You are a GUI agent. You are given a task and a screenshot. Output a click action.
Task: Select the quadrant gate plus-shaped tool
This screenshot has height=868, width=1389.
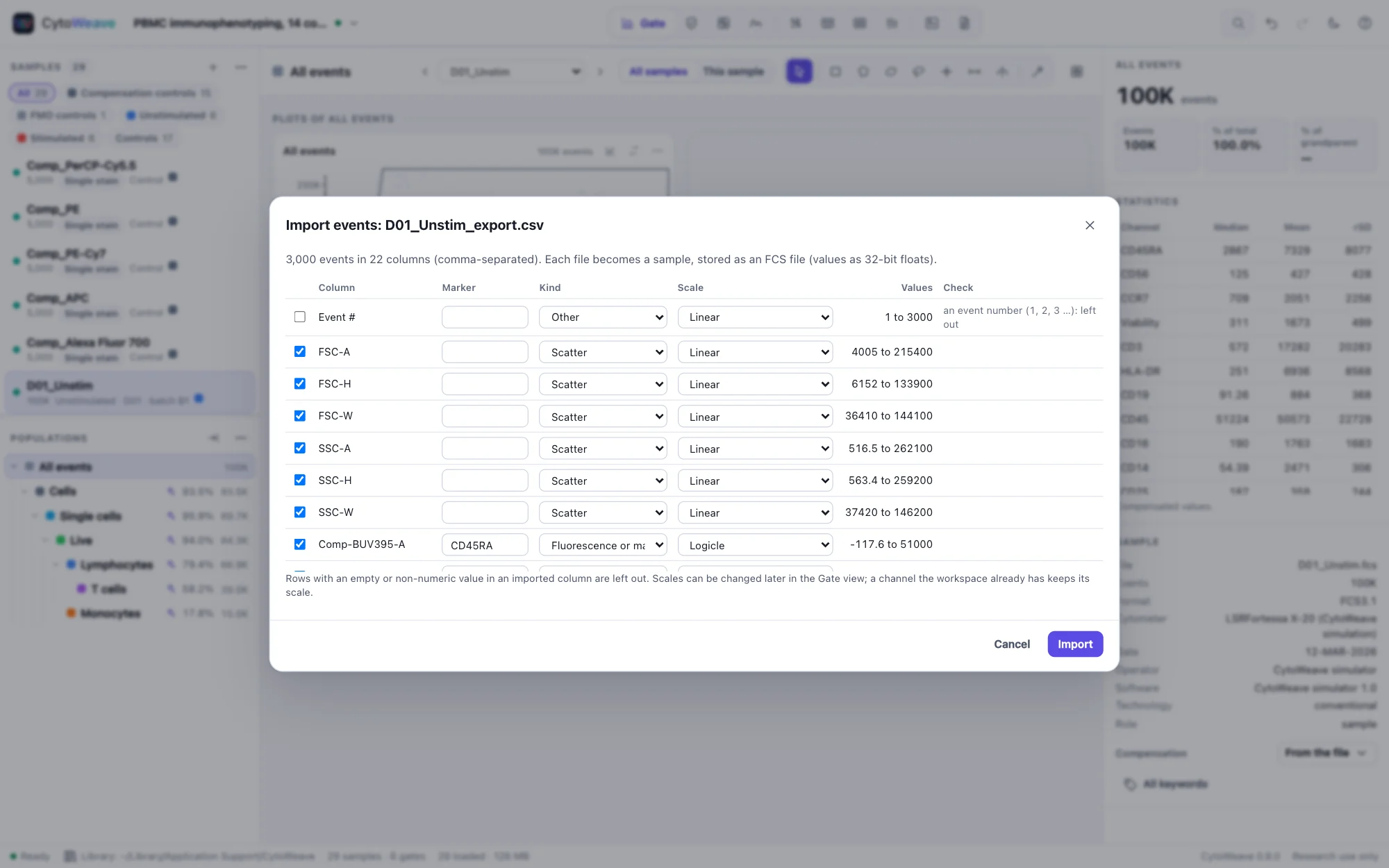(947, 72)
